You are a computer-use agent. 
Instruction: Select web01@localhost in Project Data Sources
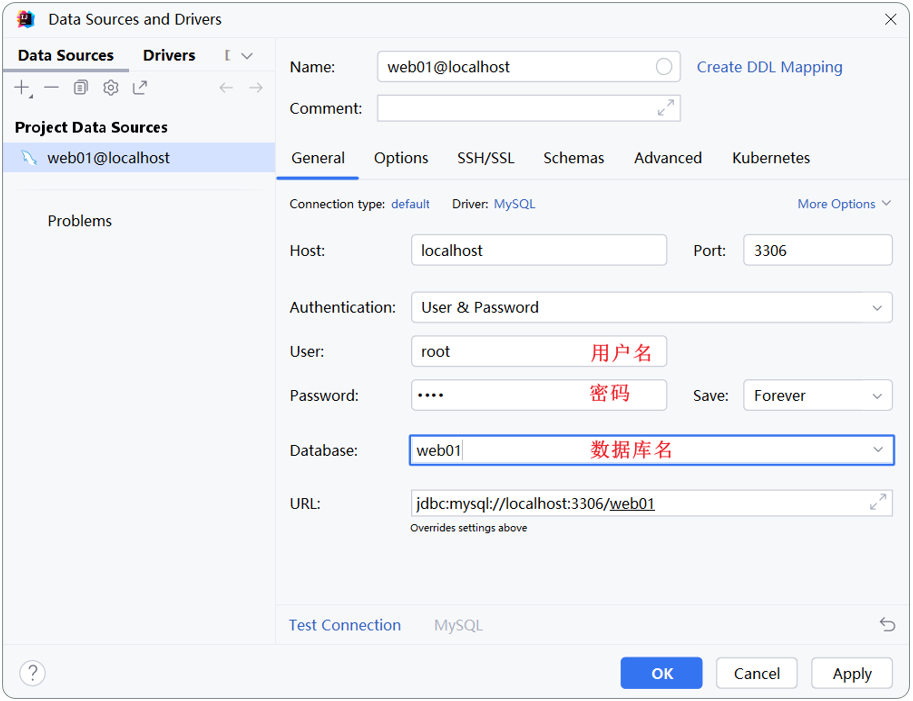[139, 158]
